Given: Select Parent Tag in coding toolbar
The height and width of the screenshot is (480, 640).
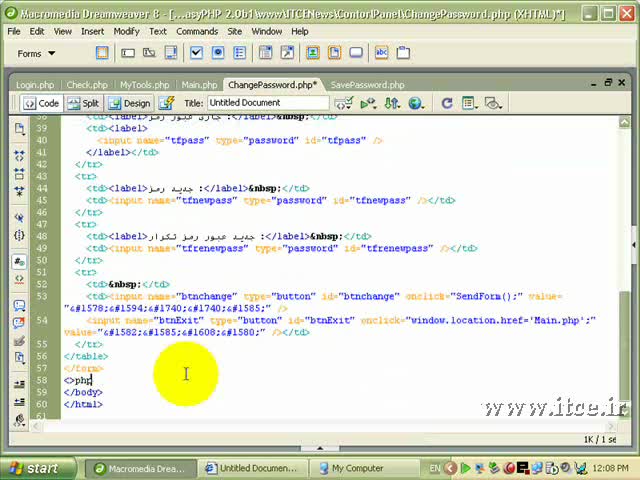Looking at the screenshot, I should [x=19, y=218].
